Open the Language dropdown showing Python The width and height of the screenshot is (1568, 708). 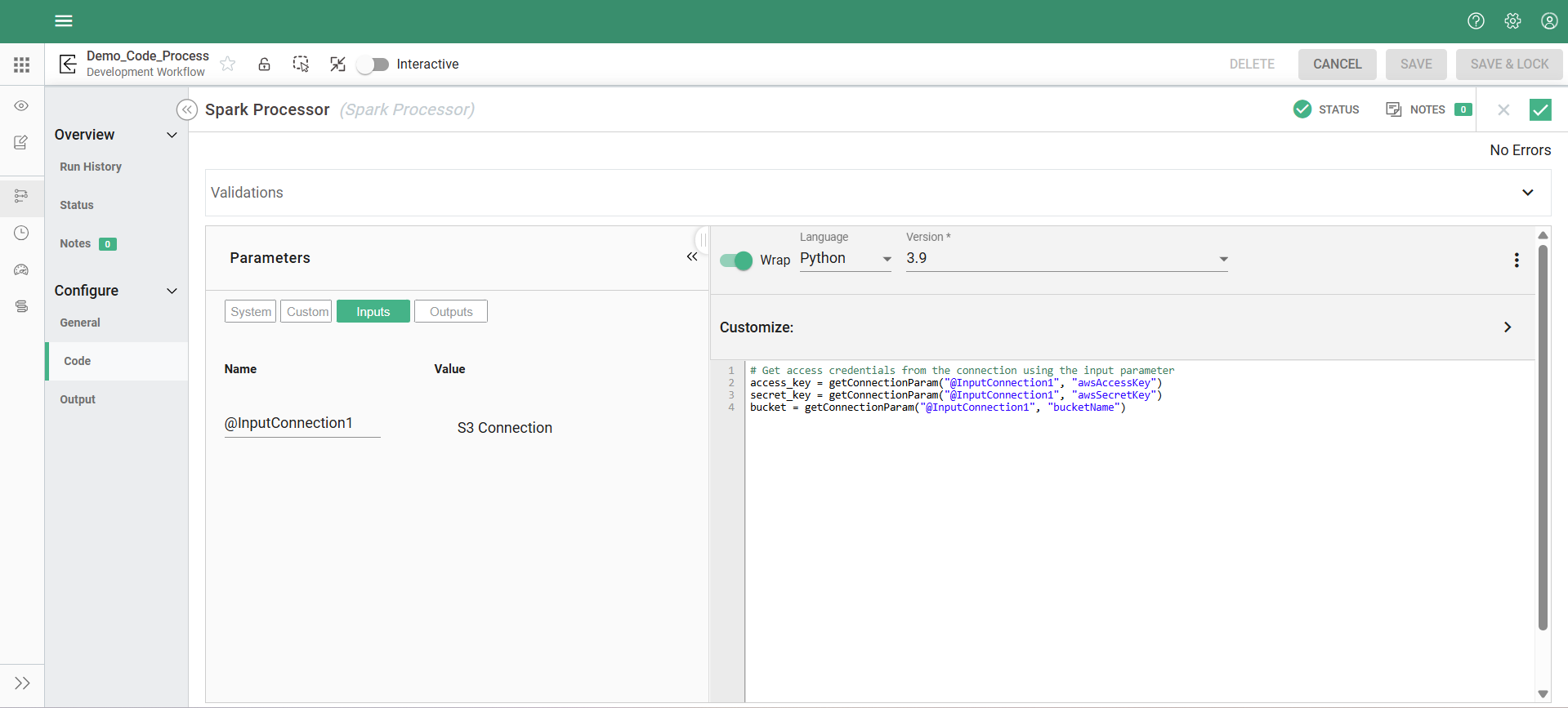[845, 259]
